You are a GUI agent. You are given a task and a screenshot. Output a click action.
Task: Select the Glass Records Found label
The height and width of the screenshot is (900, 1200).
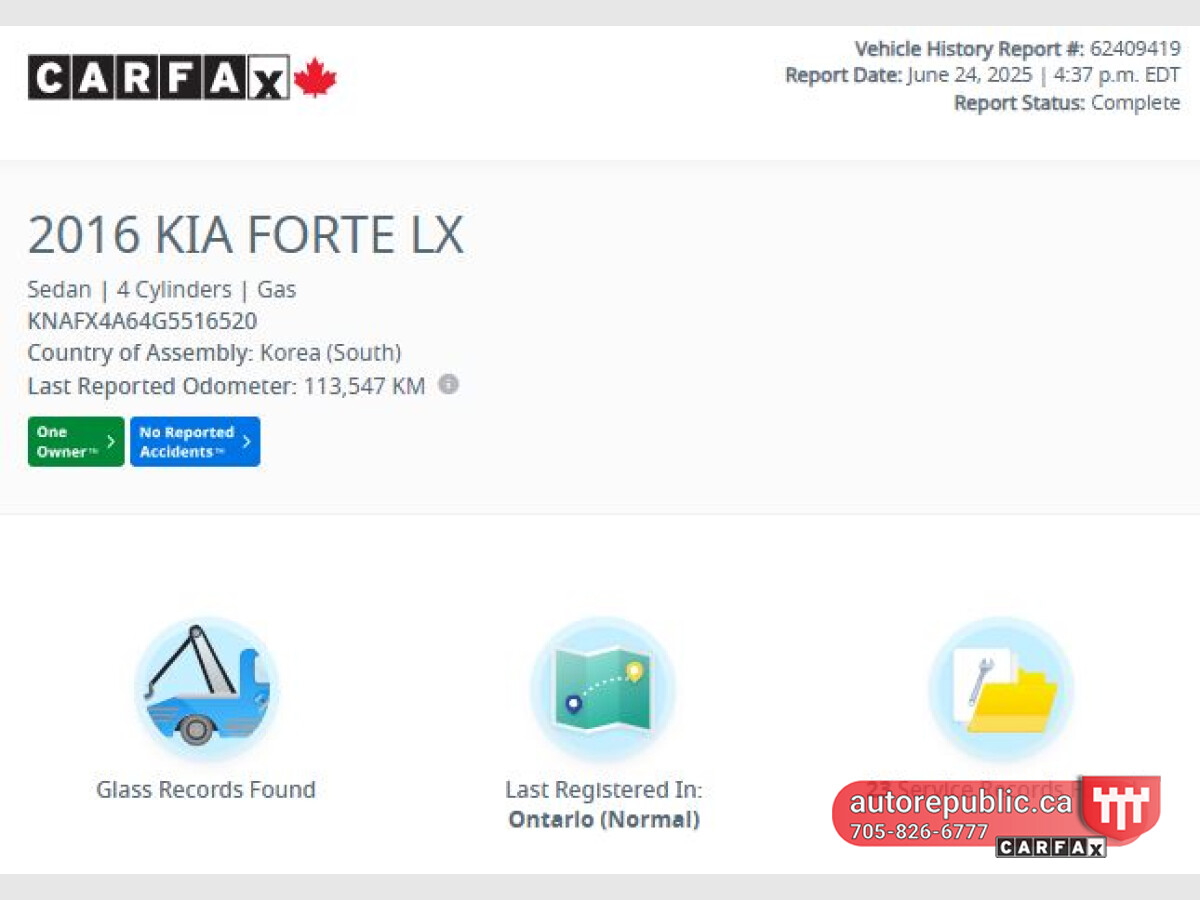(206, 789)
